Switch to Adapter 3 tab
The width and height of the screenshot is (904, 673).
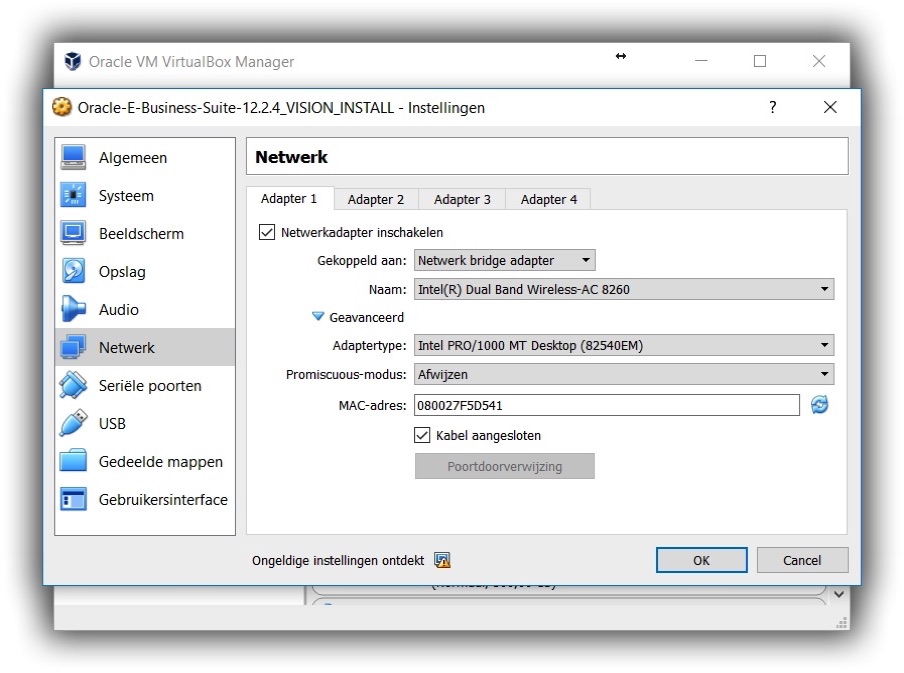462,200
